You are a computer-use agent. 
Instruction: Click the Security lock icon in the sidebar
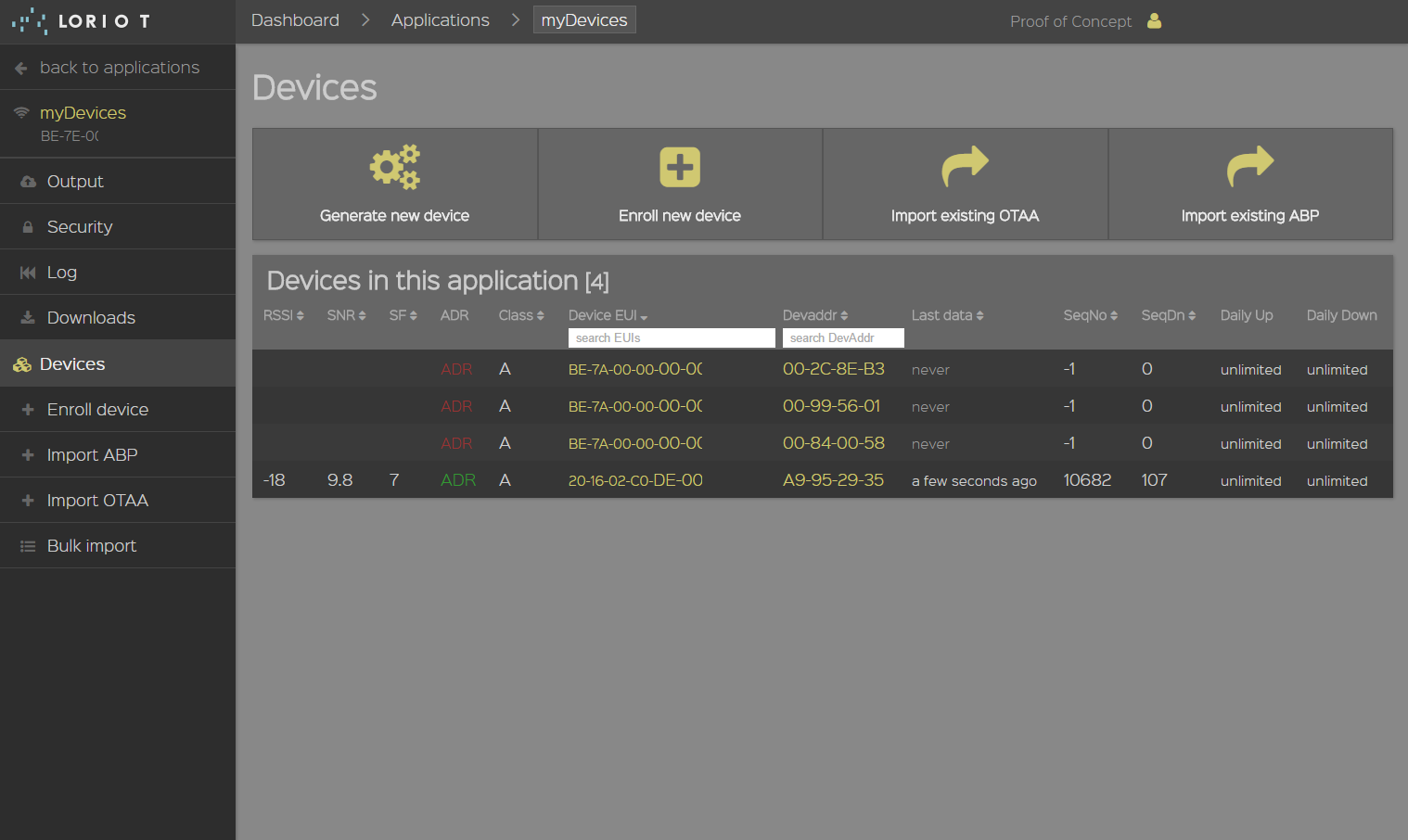tap(28, 227)
